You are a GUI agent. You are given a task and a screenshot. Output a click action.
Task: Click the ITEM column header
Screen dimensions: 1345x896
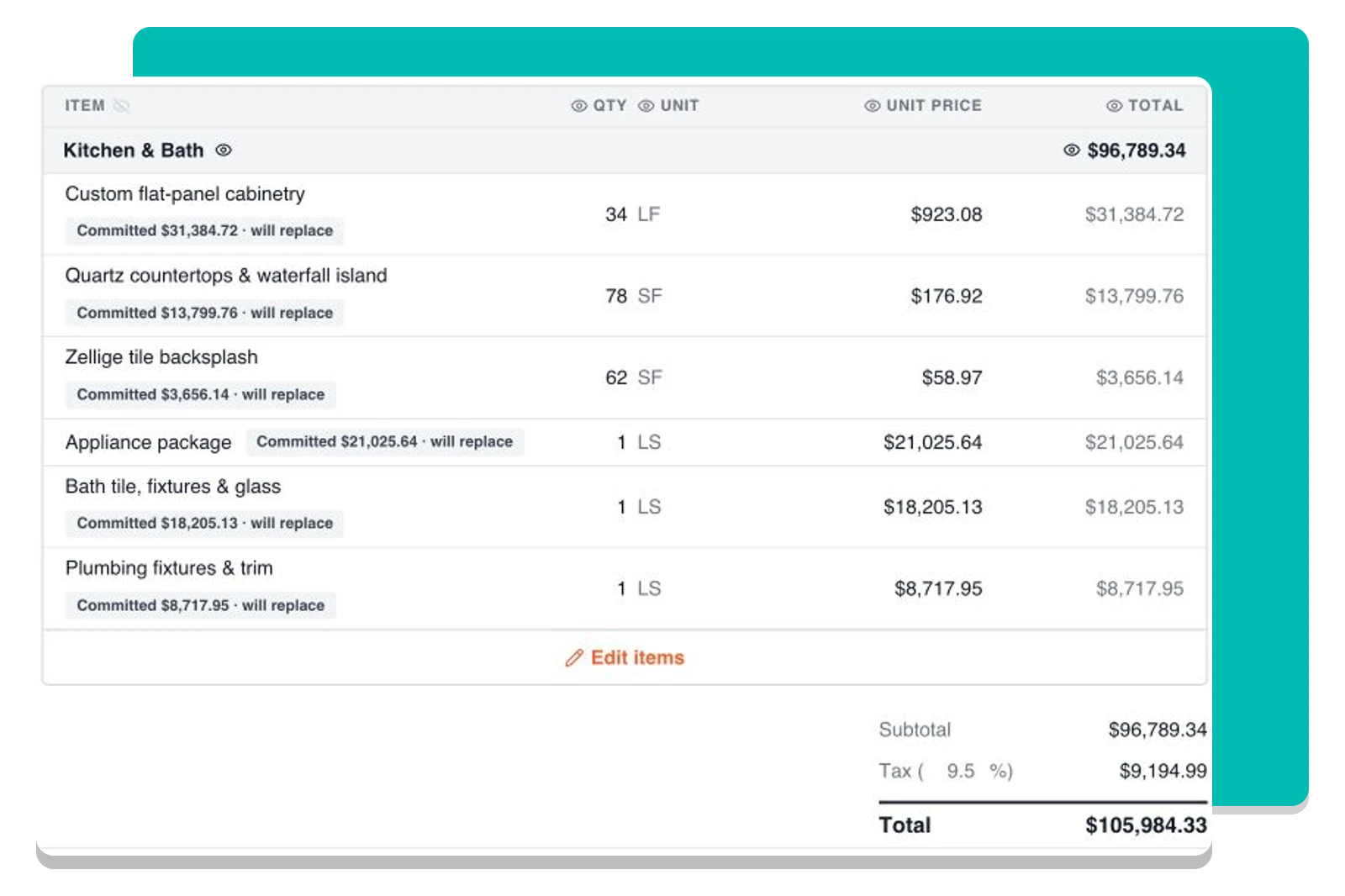85,106
